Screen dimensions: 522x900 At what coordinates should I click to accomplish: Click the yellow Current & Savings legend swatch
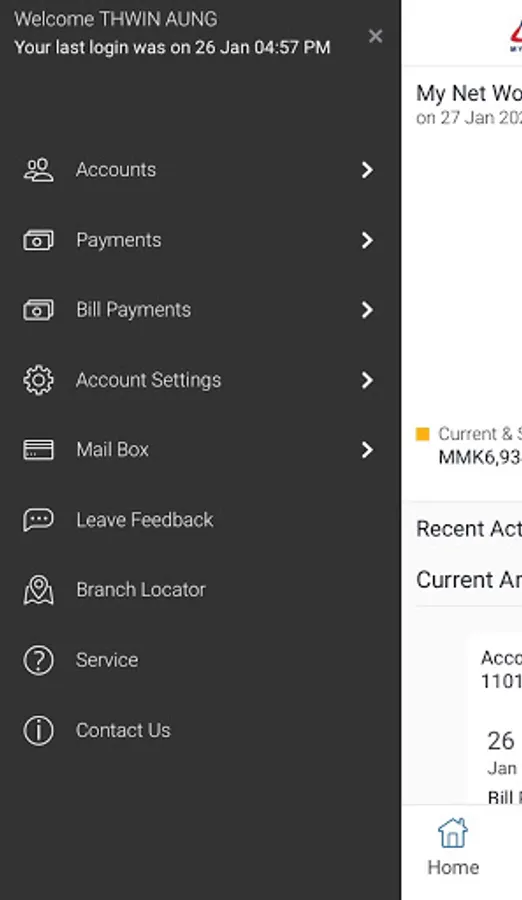click(x=423, y=434)
